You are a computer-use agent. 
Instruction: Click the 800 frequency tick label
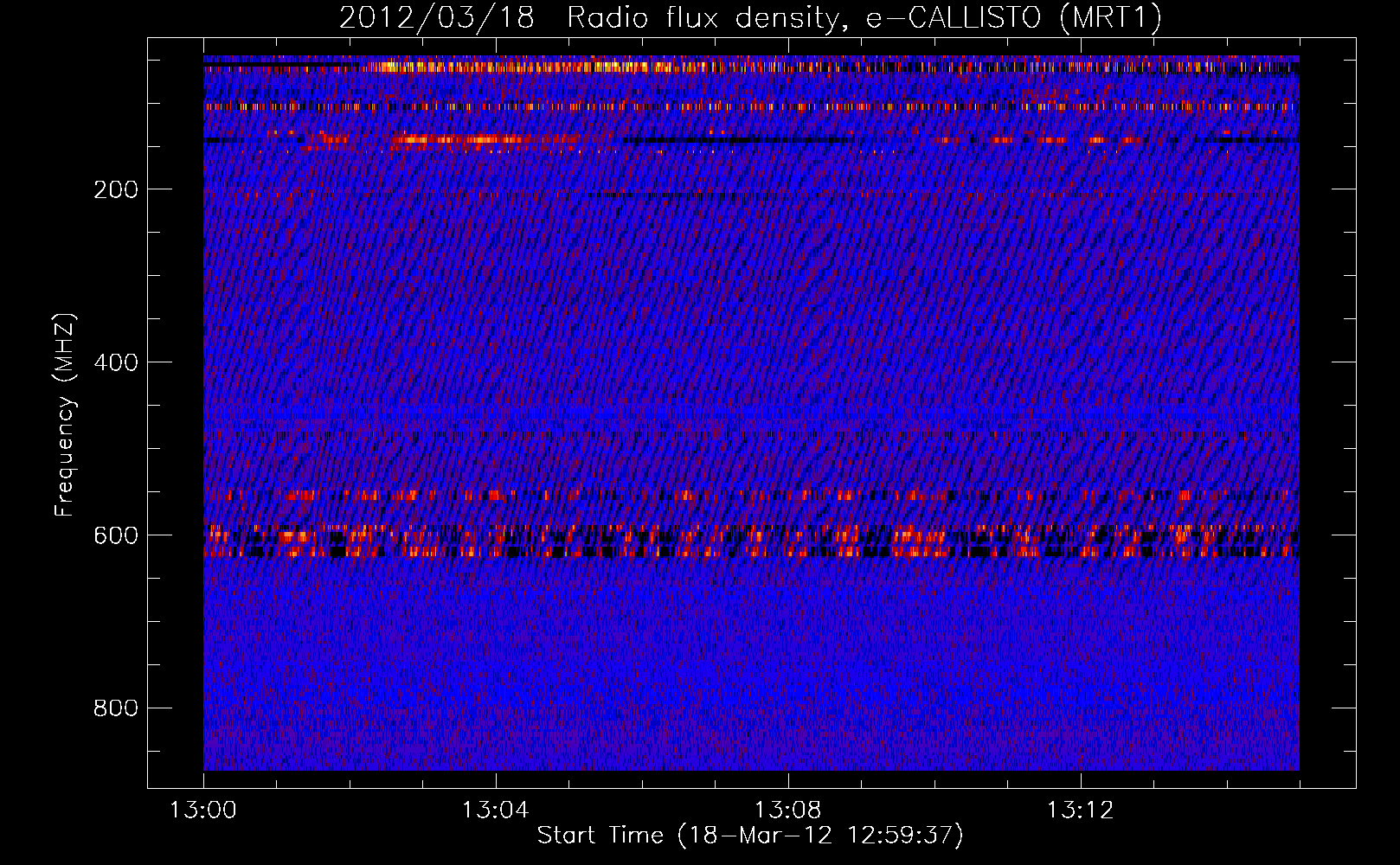(116, 708)
